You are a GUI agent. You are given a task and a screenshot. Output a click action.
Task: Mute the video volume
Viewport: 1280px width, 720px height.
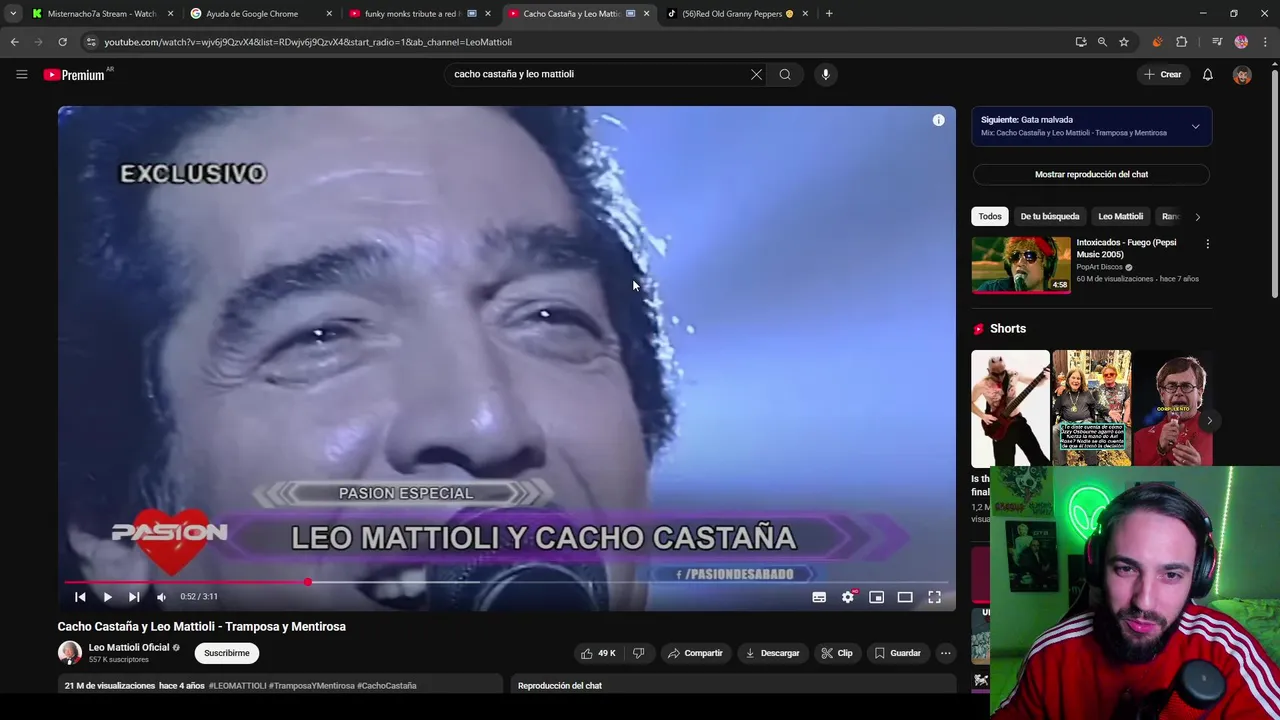click(161, 597)
